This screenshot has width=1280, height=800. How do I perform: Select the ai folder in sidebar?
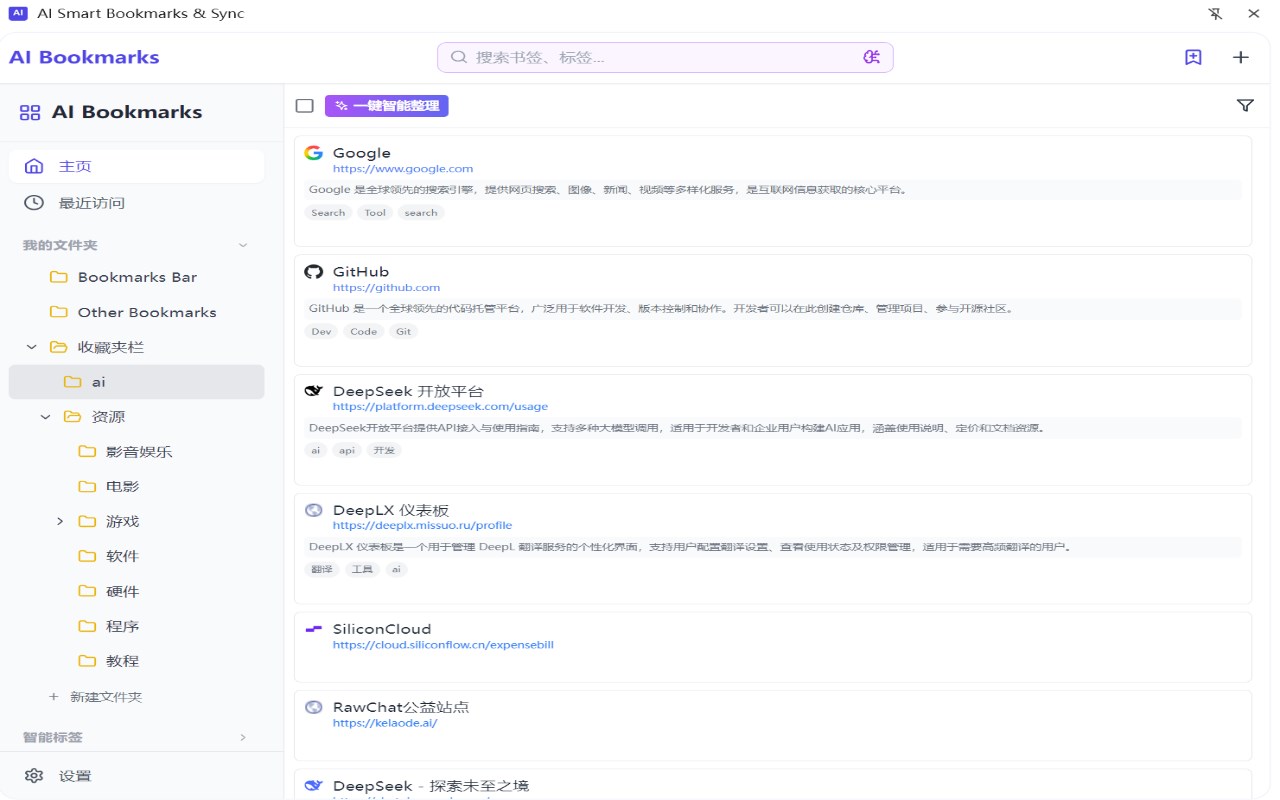click(136, 382)
